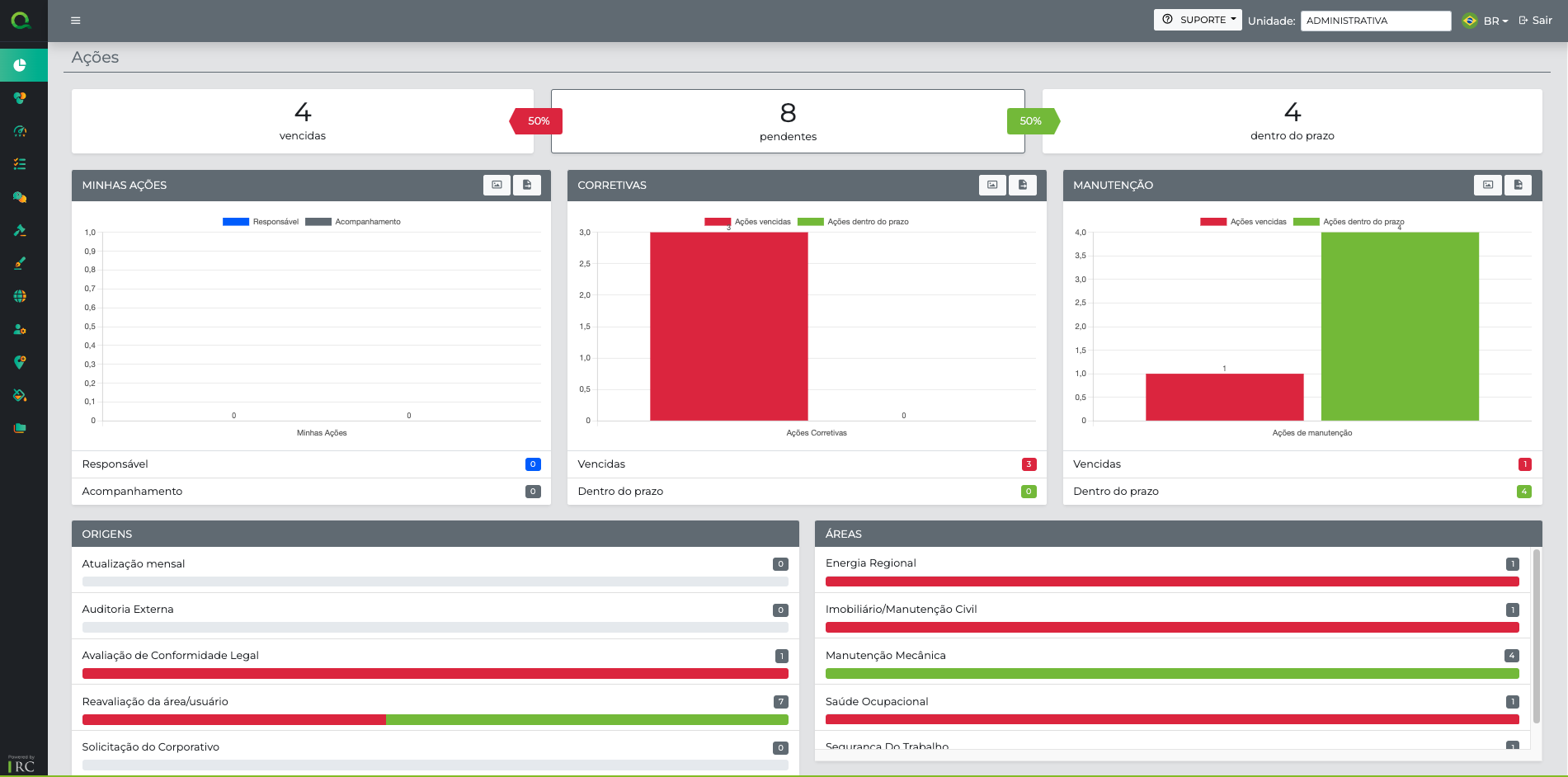1568x777 pixels.
Task: Toggle 'Responsável' legend in Minhas Ações chart
Action: (261, 222)
